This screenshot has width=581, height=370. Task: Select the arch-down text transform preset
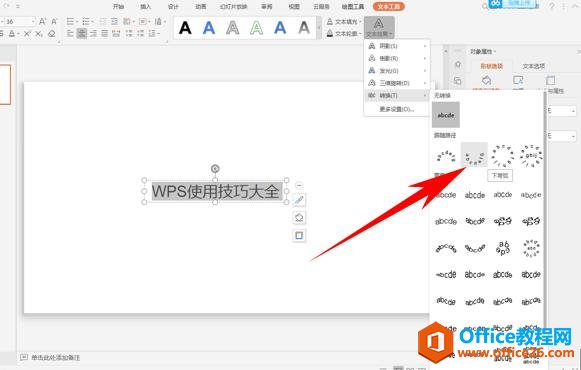click(474, 155)
